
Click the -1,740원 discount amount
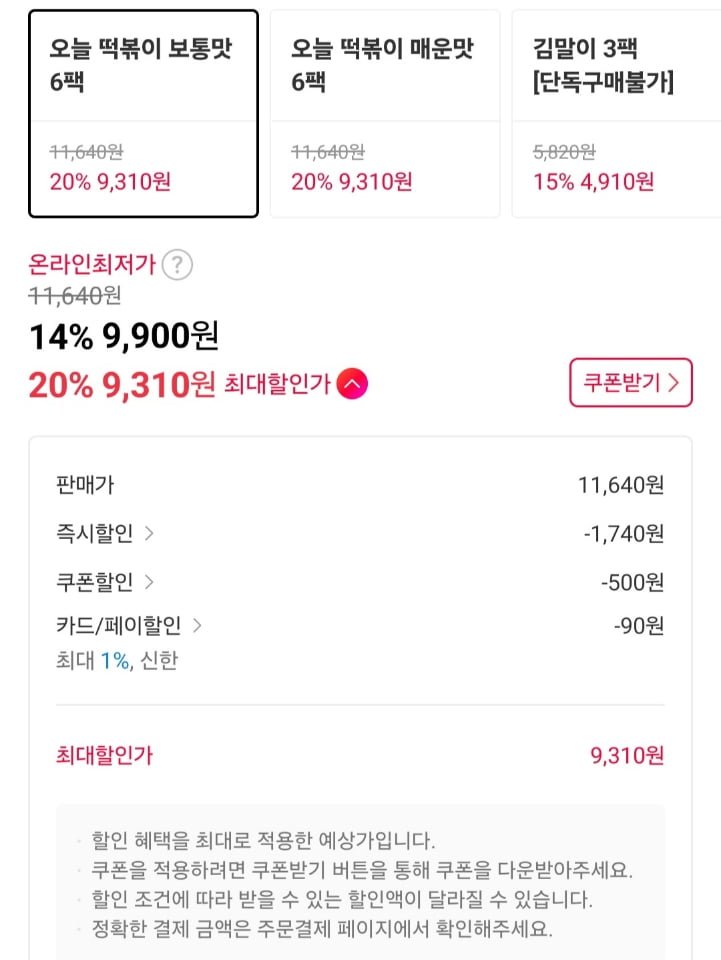tap(623, 534)
